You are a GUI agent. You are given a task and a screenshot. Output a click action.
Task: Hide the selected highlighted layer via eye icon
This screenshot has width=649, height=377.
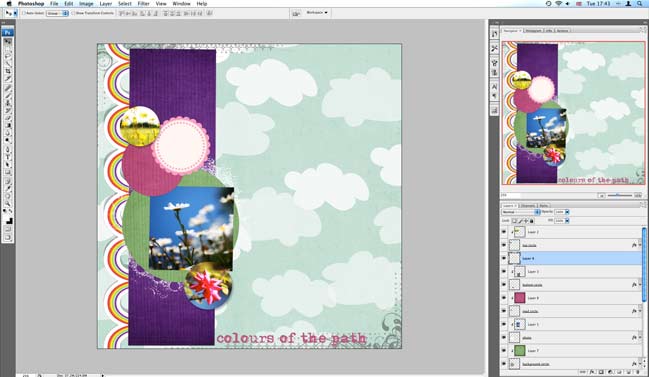pyautogui.click(x=504, y=258)
